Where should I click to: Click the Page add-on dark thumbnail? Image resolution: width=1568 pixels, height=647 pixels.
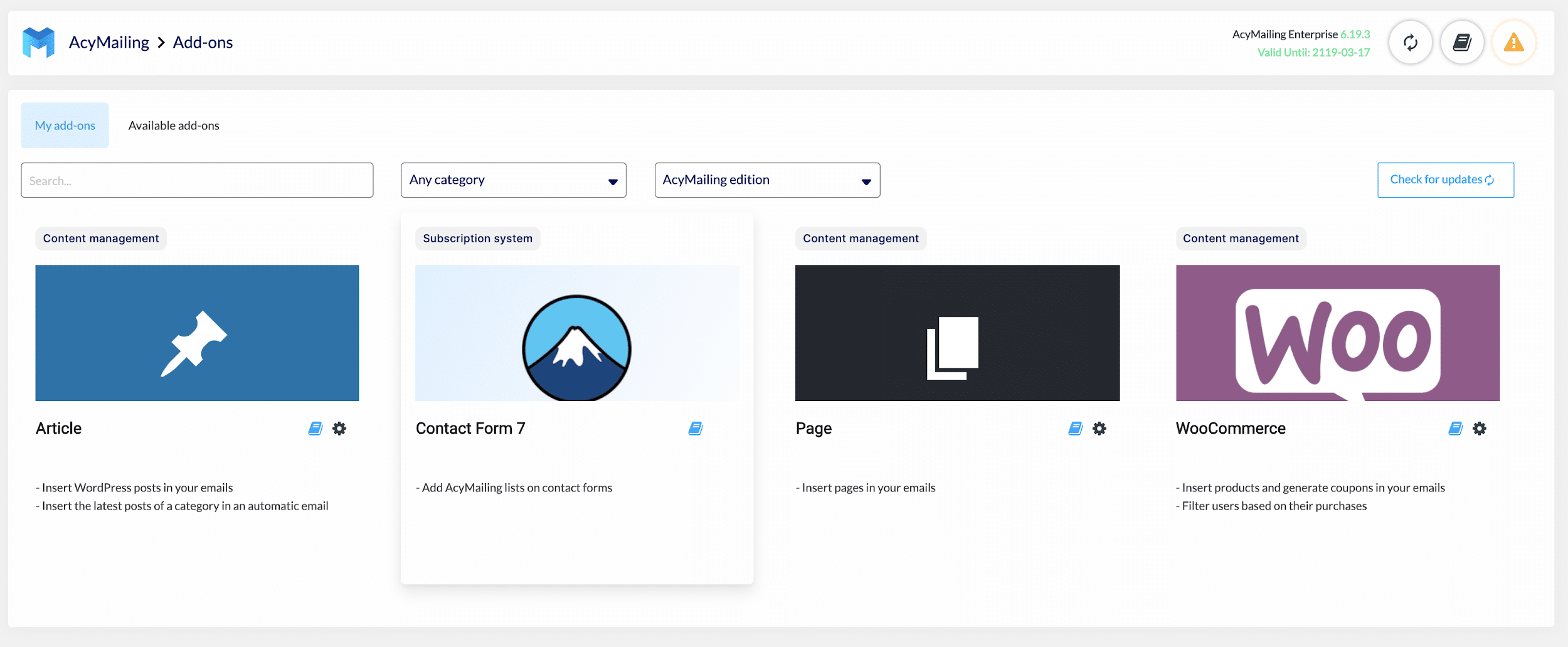tap(957, 333)
